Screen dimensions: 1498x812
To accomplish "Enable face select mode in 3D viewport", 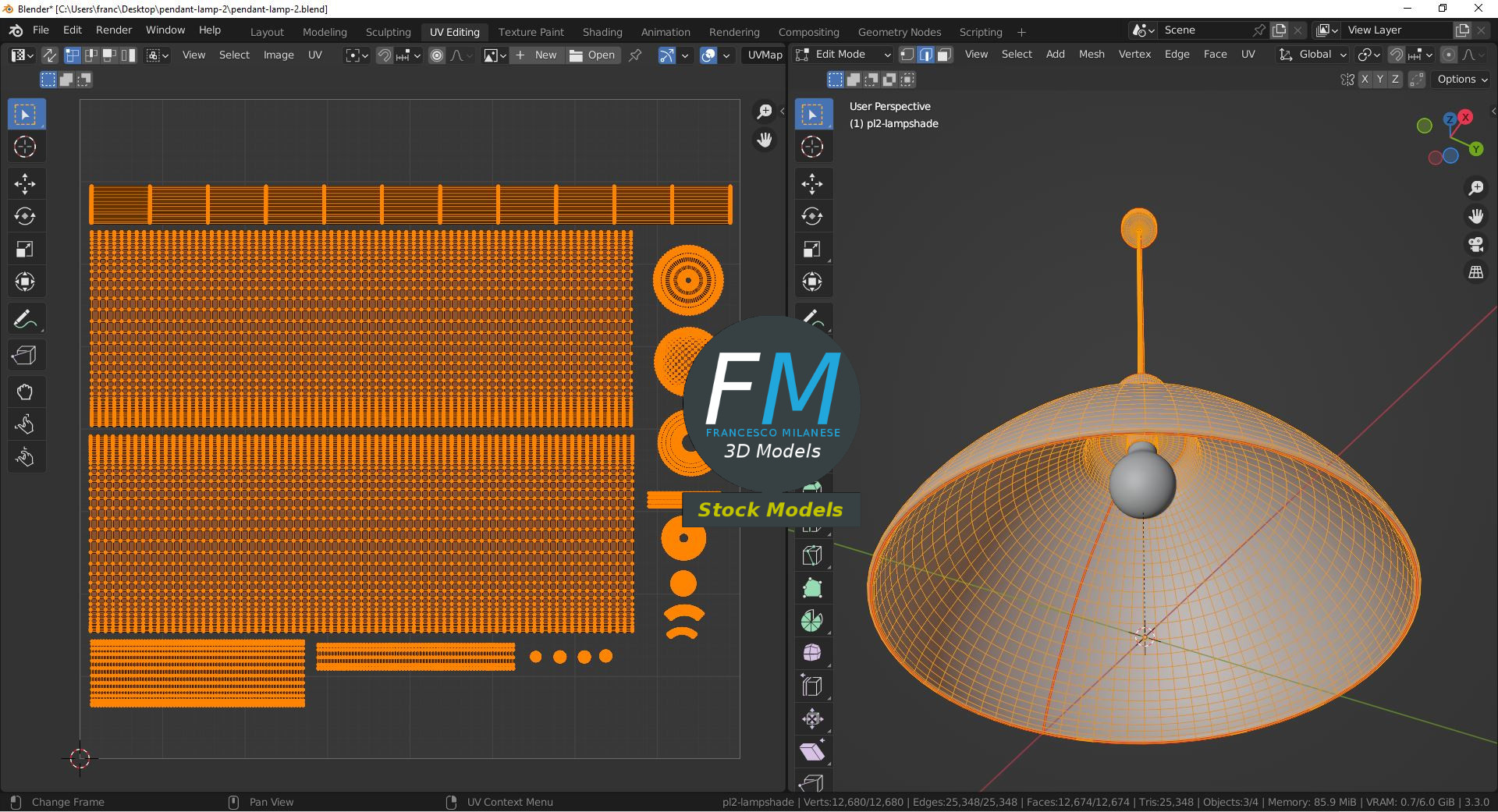I will (x=944, y=55).
